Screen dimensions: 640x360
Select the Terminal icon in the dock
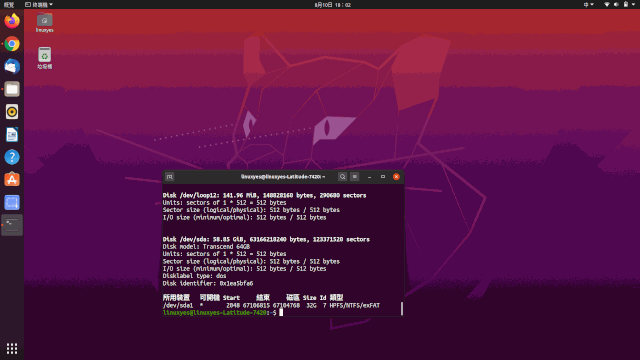12,225
